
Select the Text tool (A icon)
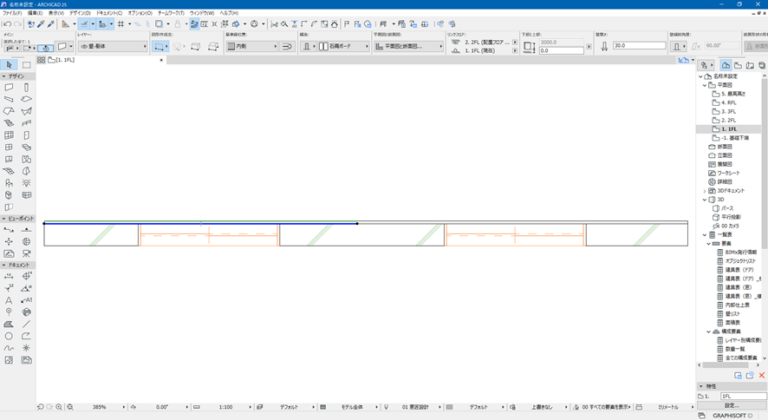point(9,300)
